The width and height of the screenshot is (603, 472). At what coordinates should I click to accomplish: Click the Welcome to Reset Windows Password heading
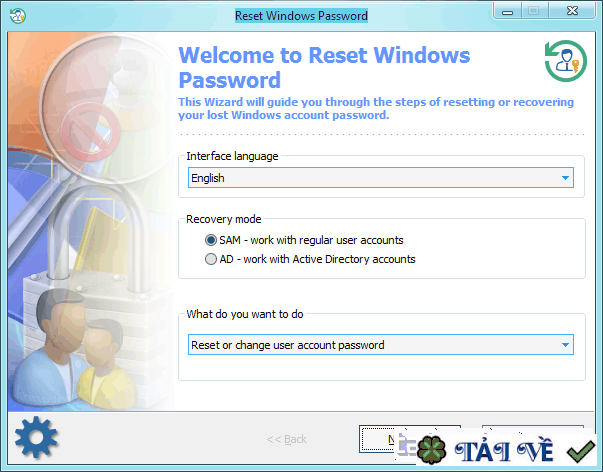(x=324, y=67)
